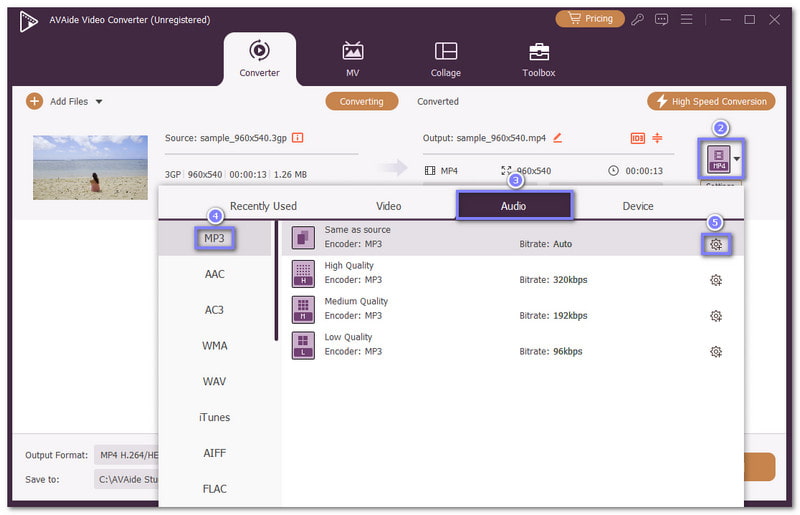Open the ID3 metadata editor icon
The width and height of the screenshot is (800, 515).
[x=637, y=138]
